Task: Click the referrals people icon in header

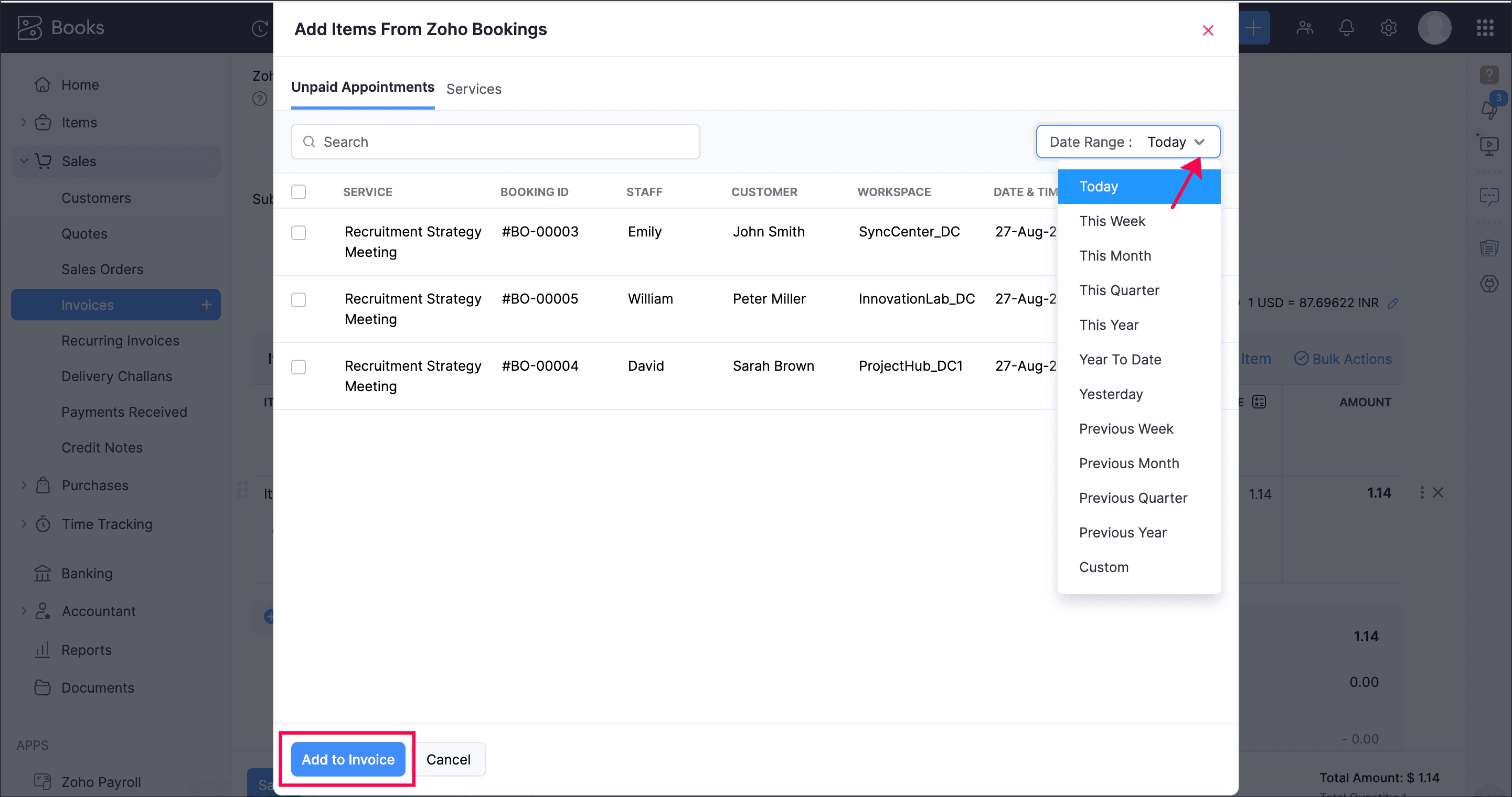Action: coord(1304,28)
